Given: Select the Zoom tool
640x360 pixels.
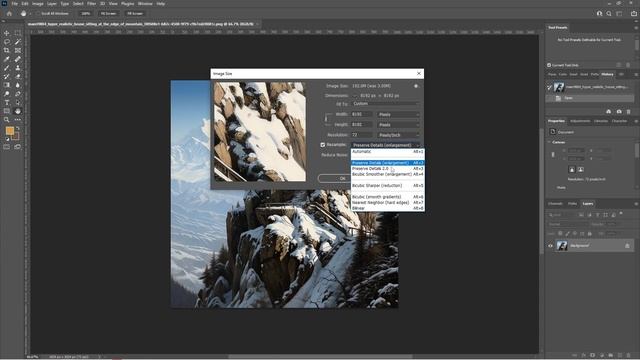Looking at the screenshot, I should (7, 120).
